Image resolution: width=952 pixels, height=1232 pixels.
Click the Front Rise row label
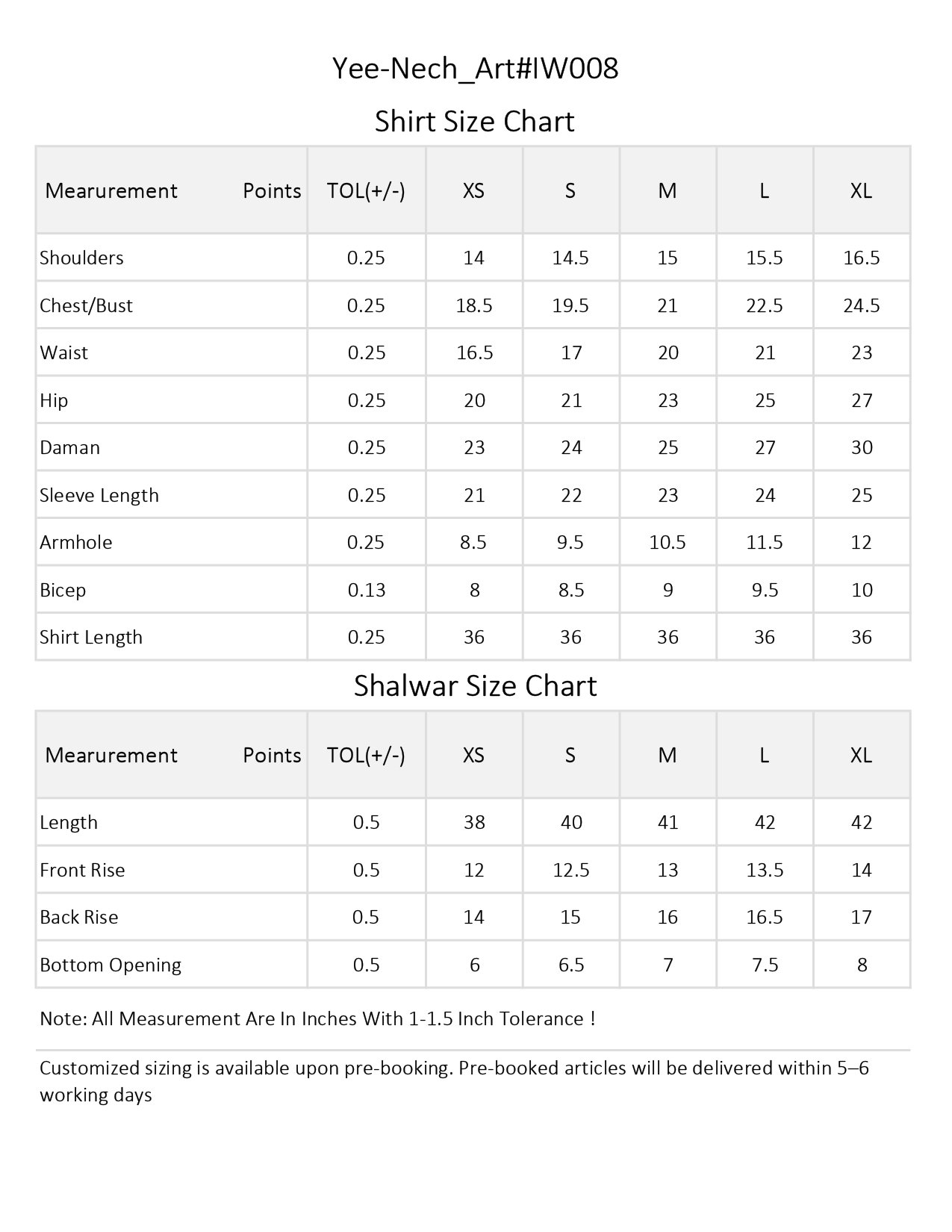click(x=82, y=870)
